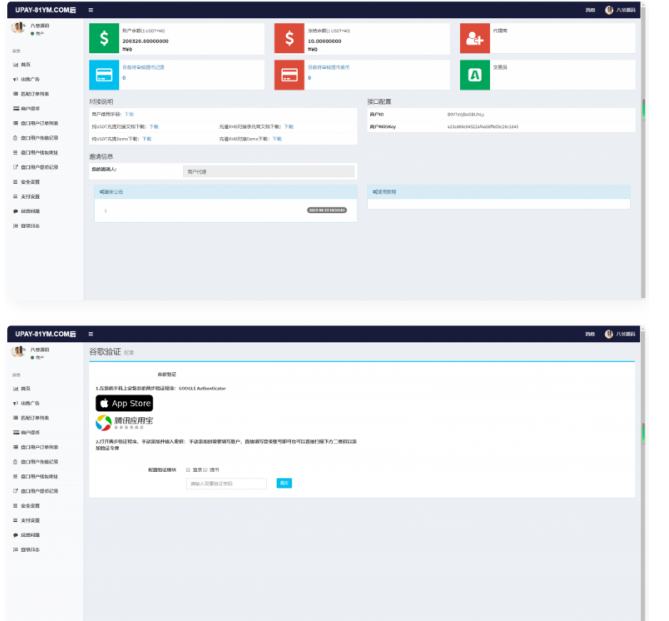Click the blue submit button beside verification code field
Screen dimensions: 669x621
pyautogui.click(x=284, y=483)
